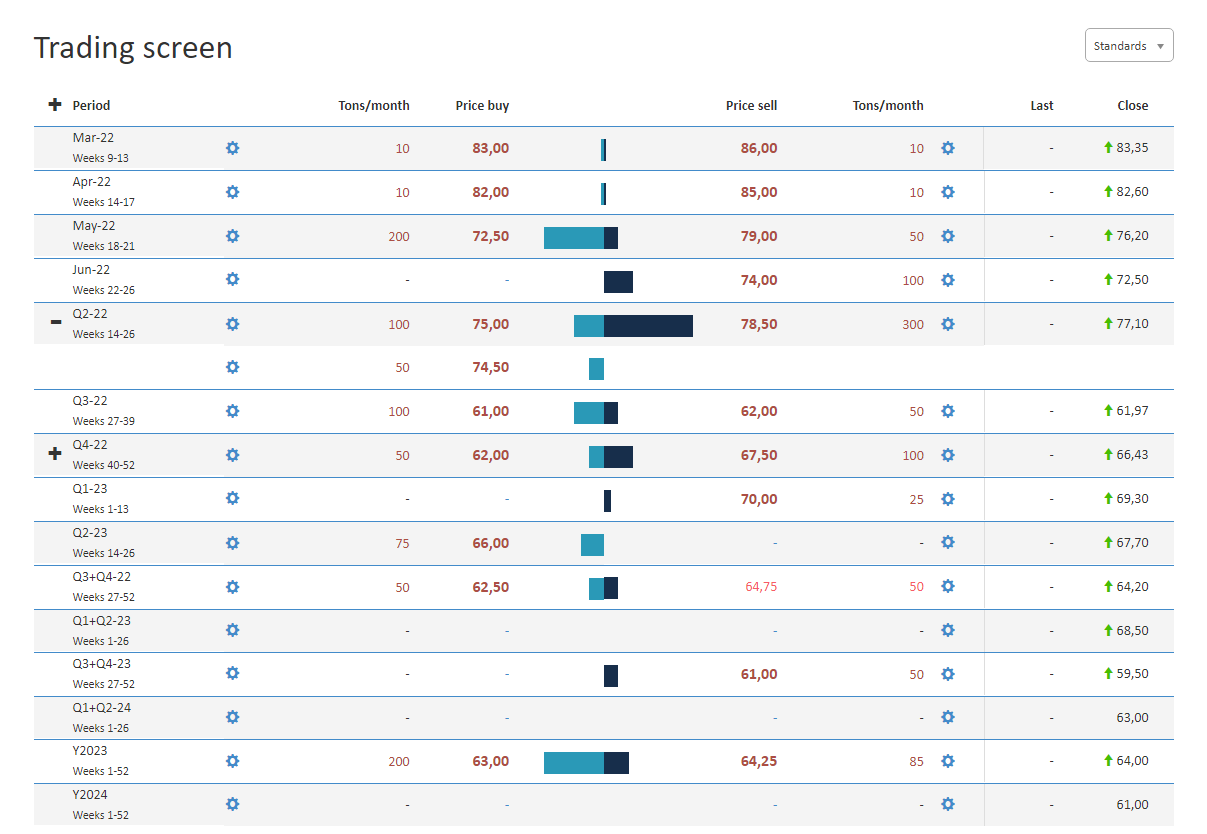
Task: Open sell-side settings gear for Mar-22
Action: click(948, 147)
